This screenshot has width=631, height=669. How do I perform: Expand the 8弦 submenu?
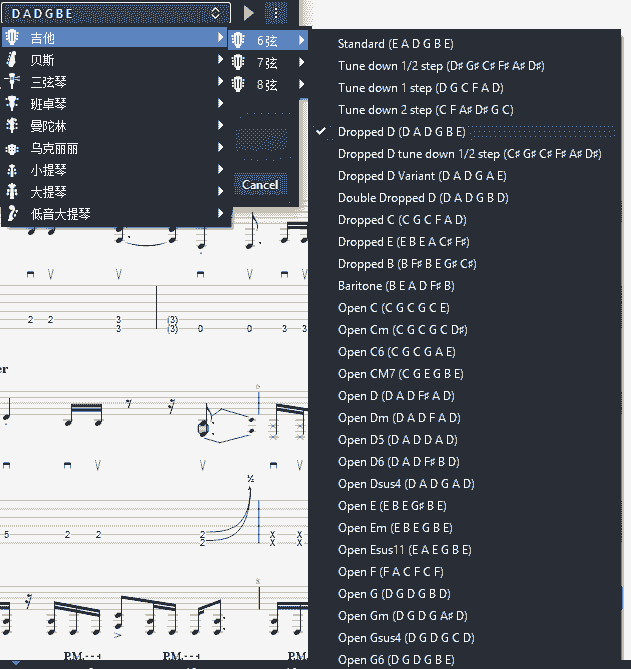click(301, 85)
